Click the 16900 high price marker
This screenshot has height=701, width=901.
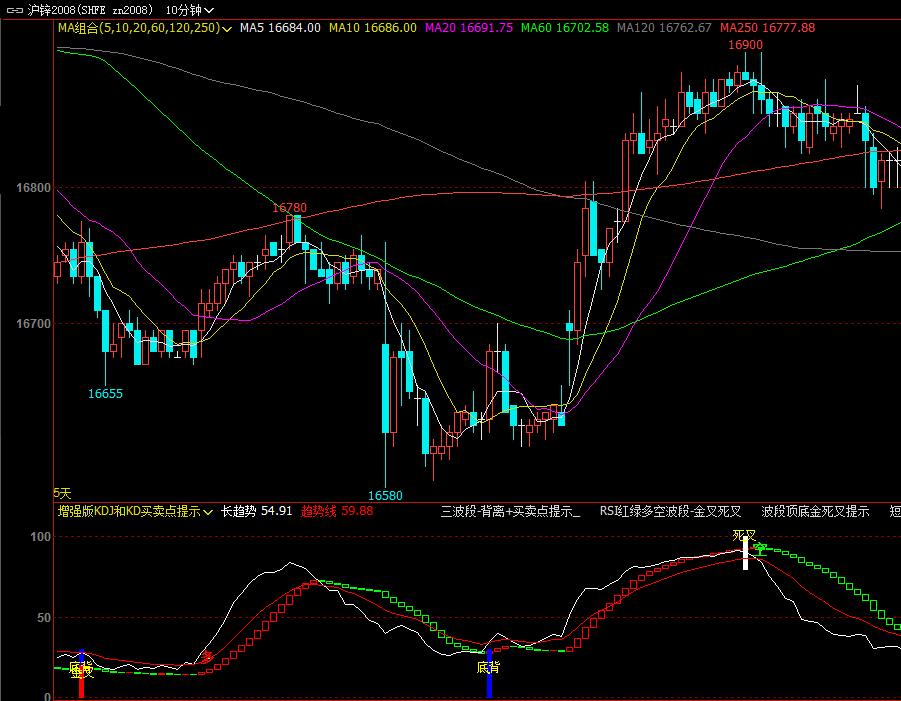[x=745, y=45]
